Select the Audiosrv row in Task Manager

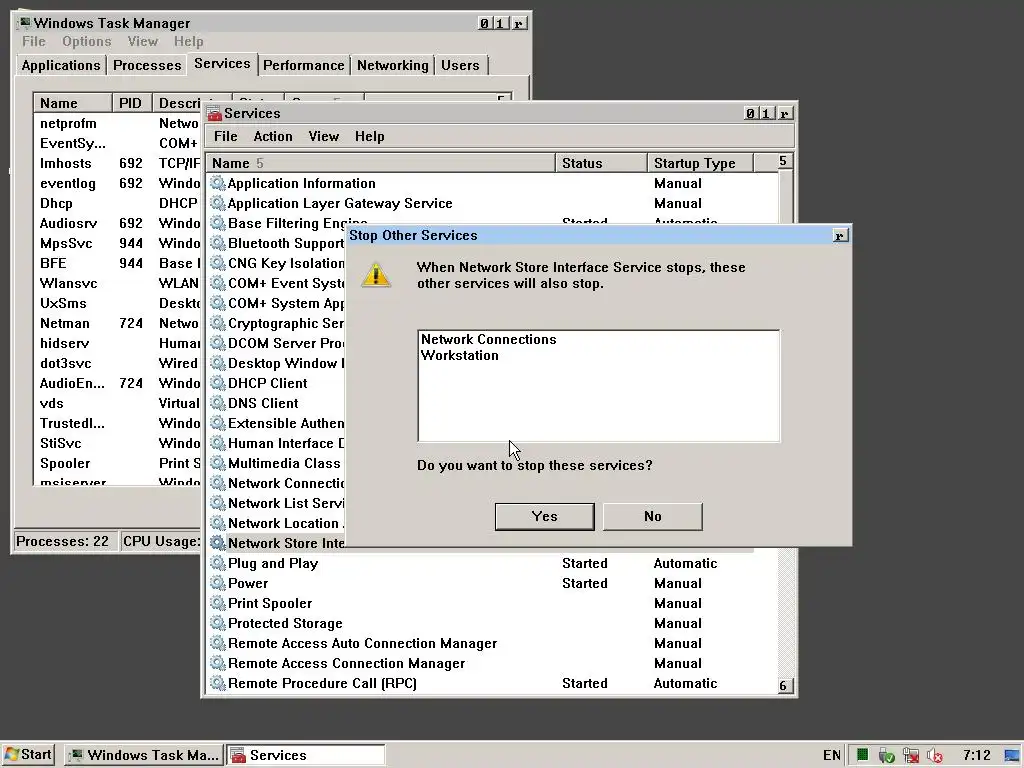pos(118,223)
